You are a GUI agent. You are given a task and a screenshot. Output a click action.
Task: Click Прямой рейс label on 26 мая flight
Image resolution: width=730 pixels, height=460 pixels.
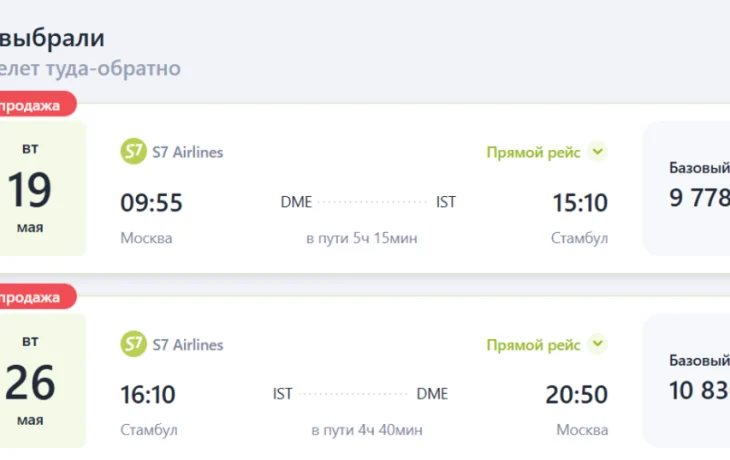(533, 345)
